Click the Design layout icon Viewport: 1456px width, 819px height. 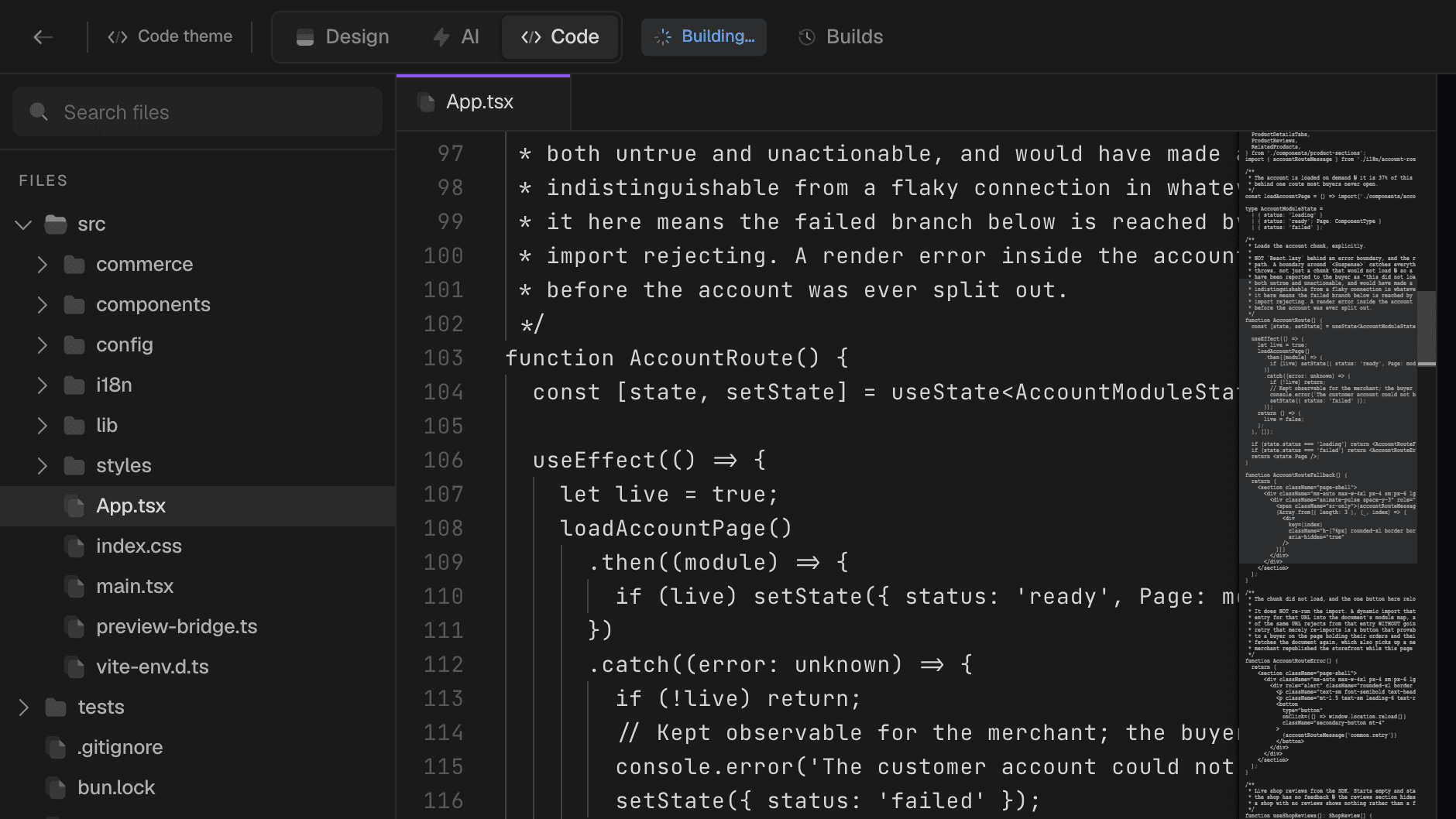click(x=305, y=37)
